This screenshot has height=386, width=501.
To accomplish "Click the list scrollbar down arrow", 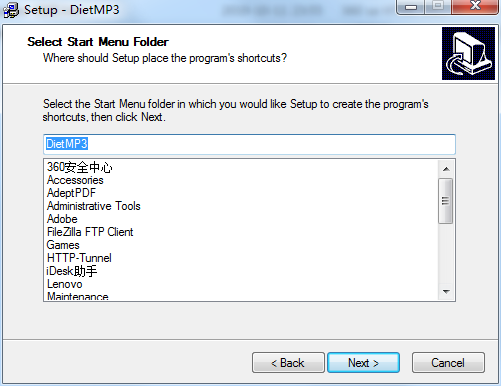I will tap(446, 292).
